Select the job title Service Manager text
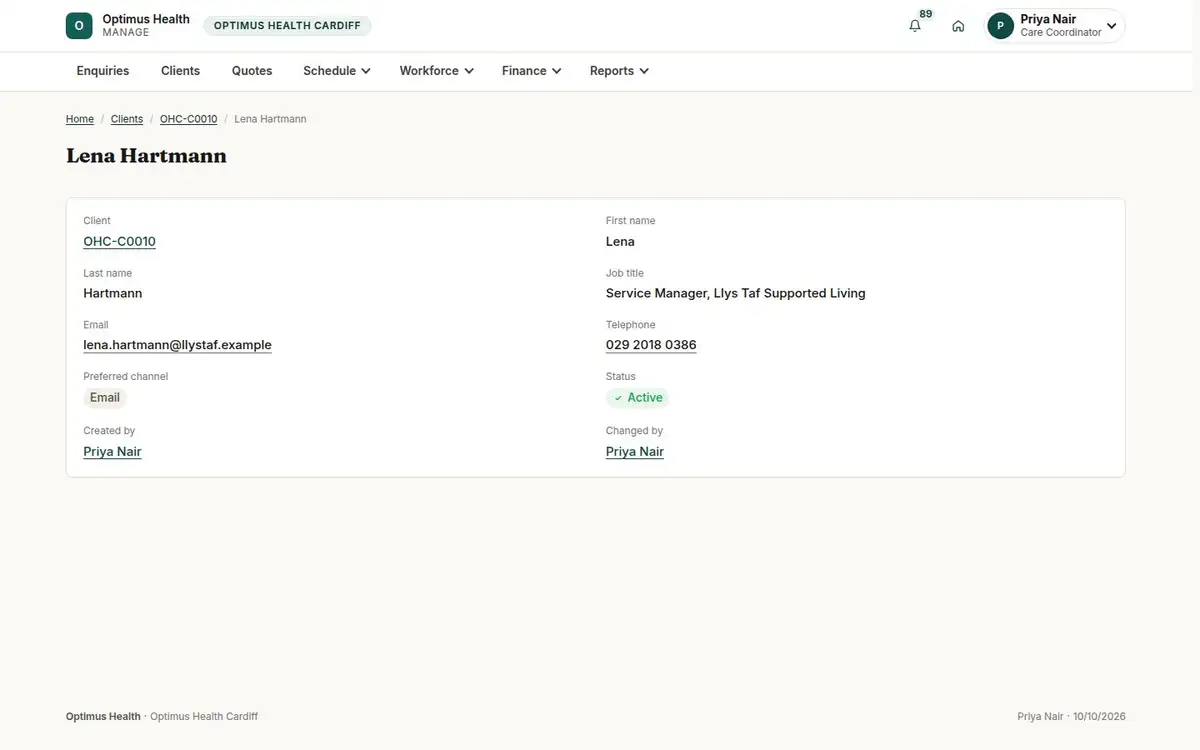The image size is (1200, 750). pos(736,293)
